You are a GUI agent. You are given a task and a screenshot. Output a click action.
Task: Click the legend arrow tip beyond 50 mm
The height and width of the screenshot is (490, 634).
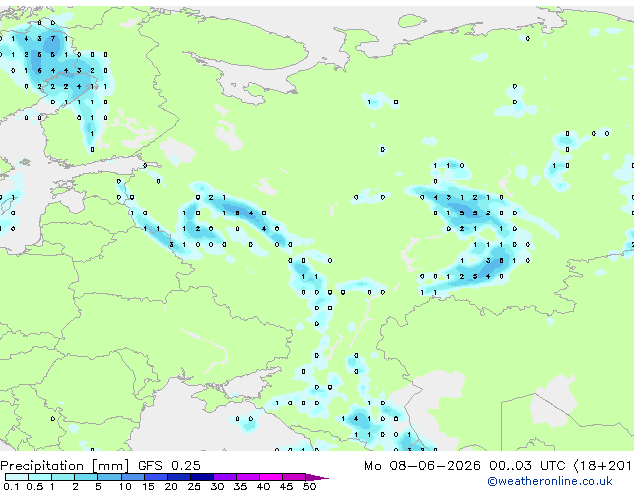317,477
